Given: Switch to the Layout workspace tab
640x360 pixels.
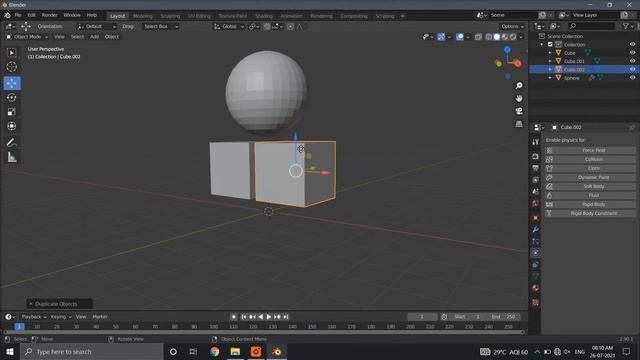Looking at the screenshot, I should click(117, 16).
